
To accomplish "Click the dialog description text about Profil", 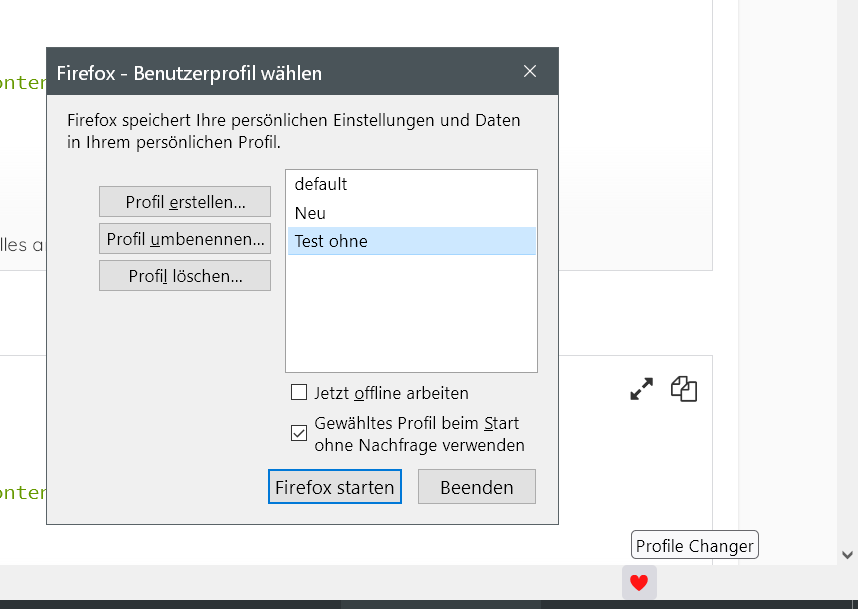I will [x=293, y=131].
